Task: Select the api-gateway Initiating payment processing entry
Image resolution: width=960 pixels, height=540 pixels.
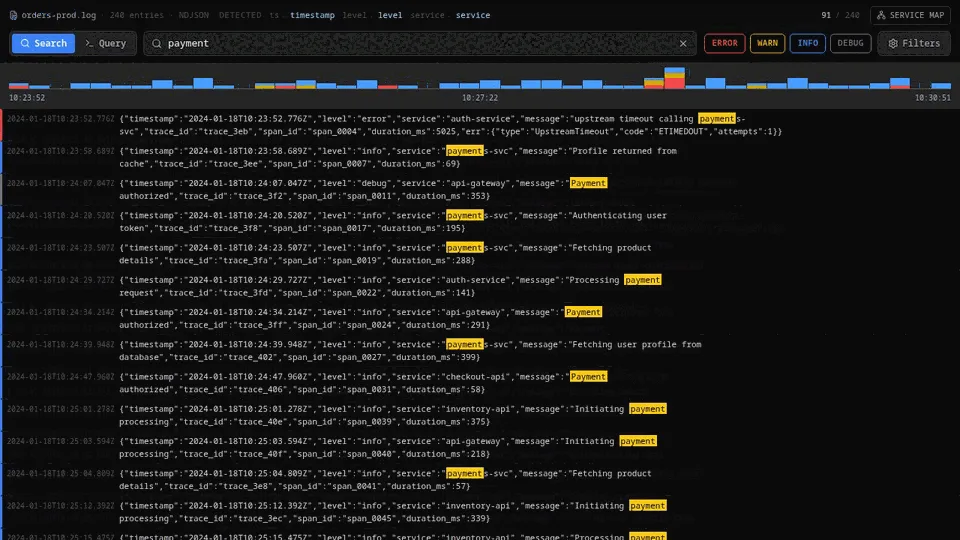Action: (x=480, y=448)
